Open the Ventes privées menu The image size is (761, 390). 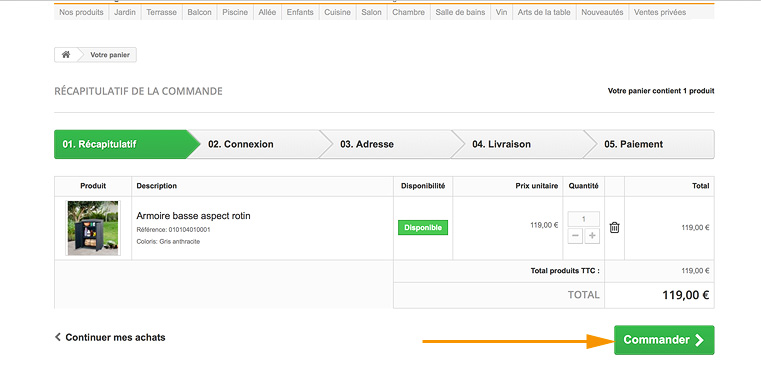(660, 12)
